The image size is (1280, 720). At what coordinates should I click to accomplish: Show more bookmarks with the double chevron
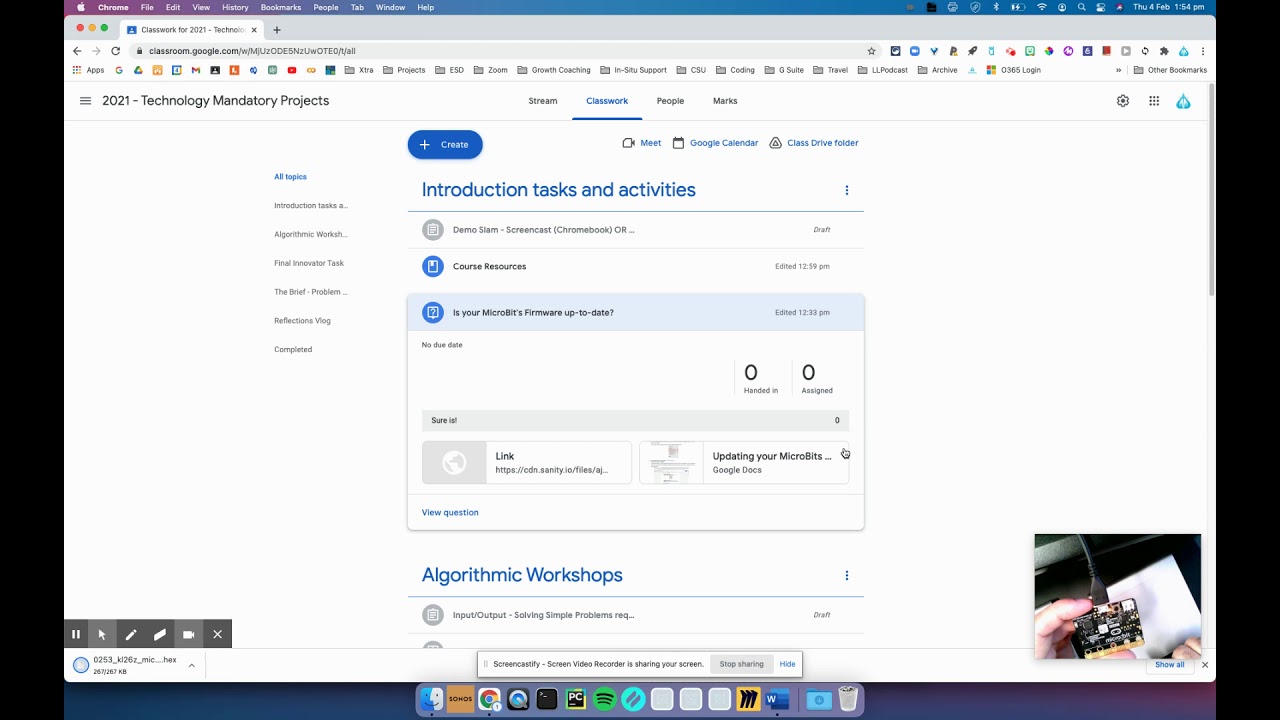pos(1119,70)
